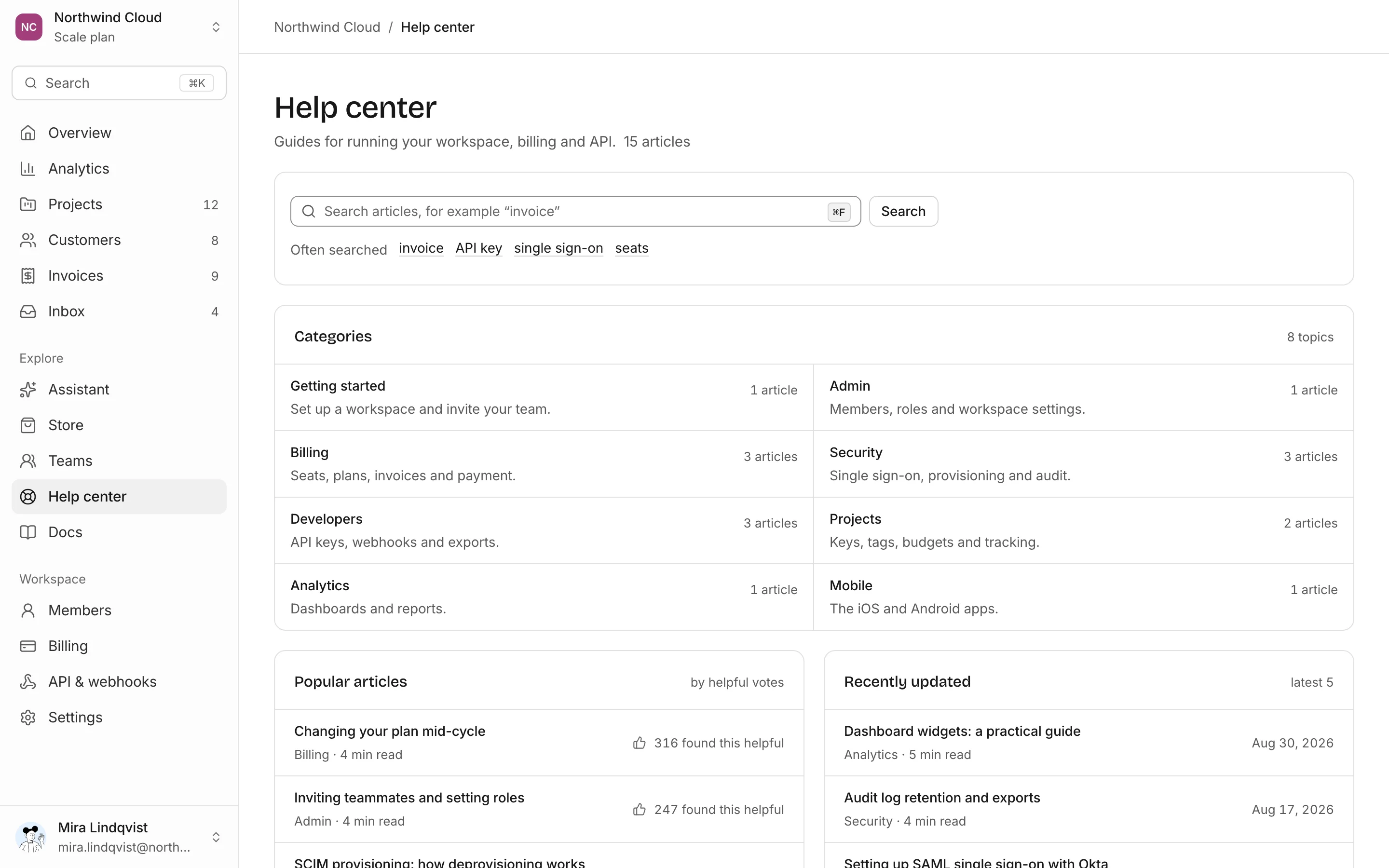Image resolution: width=1389 pixels, height=868 pixels.
Task: Click the Inbox tray icon
Action: [27, 311]
